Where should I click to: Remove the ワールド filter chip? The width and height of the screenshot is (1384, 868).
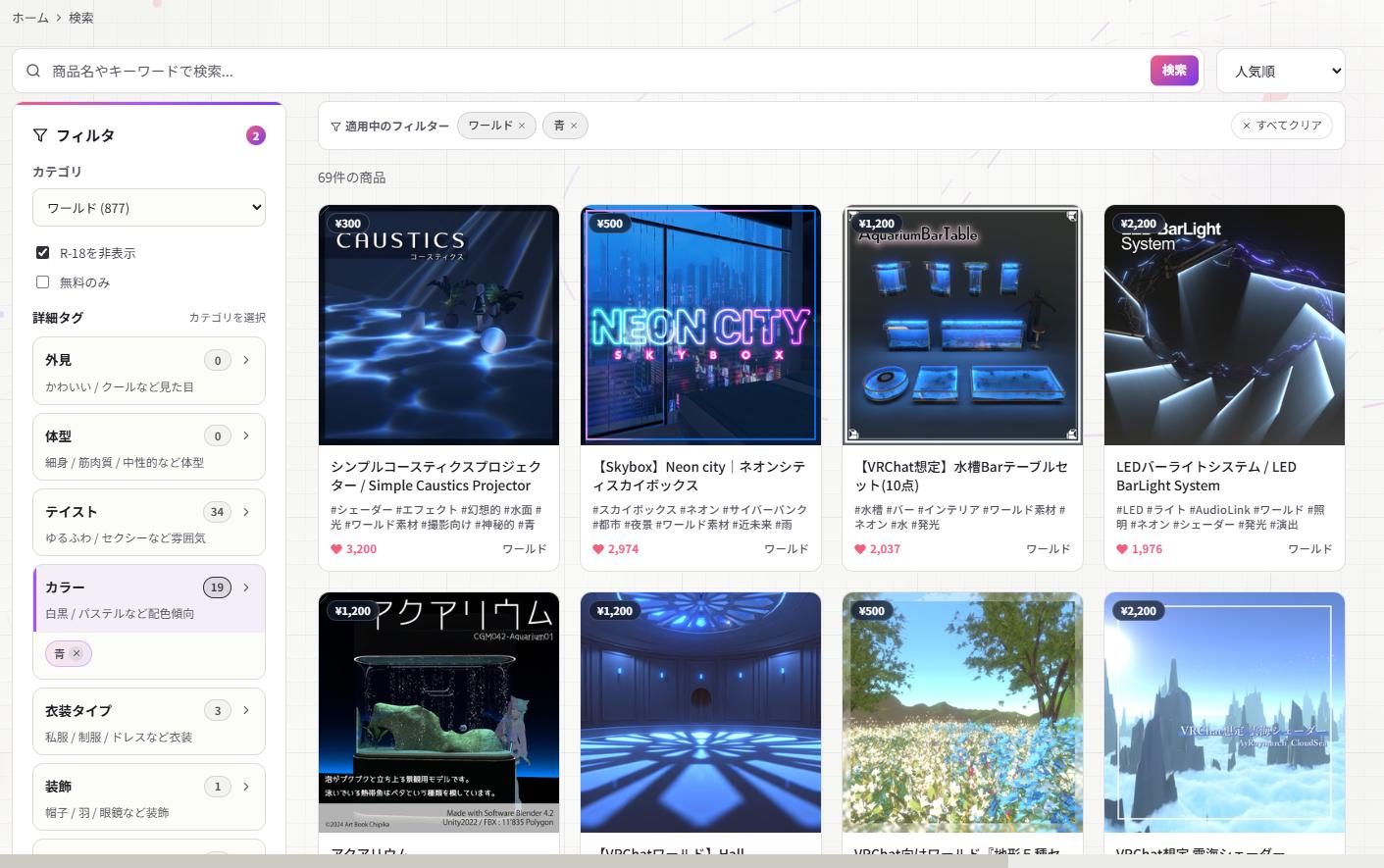(522, 126)
